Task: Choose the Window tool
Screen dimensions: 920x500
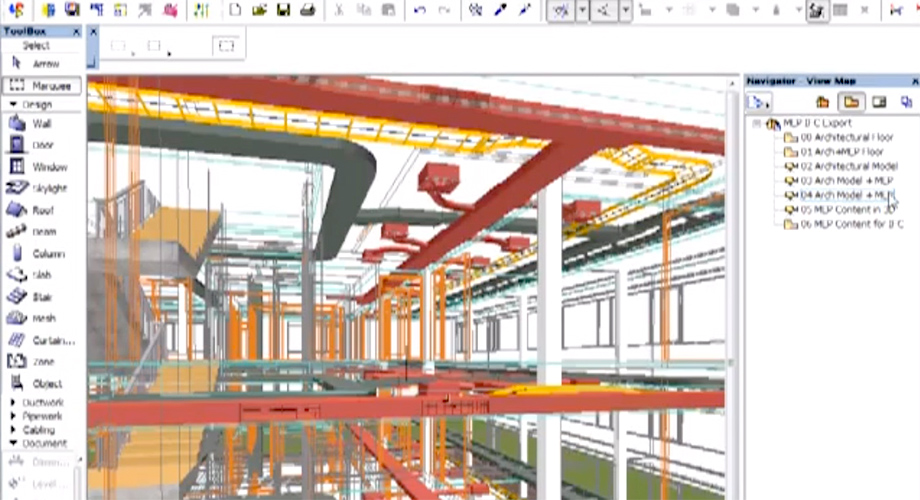Action: [41, 167]
